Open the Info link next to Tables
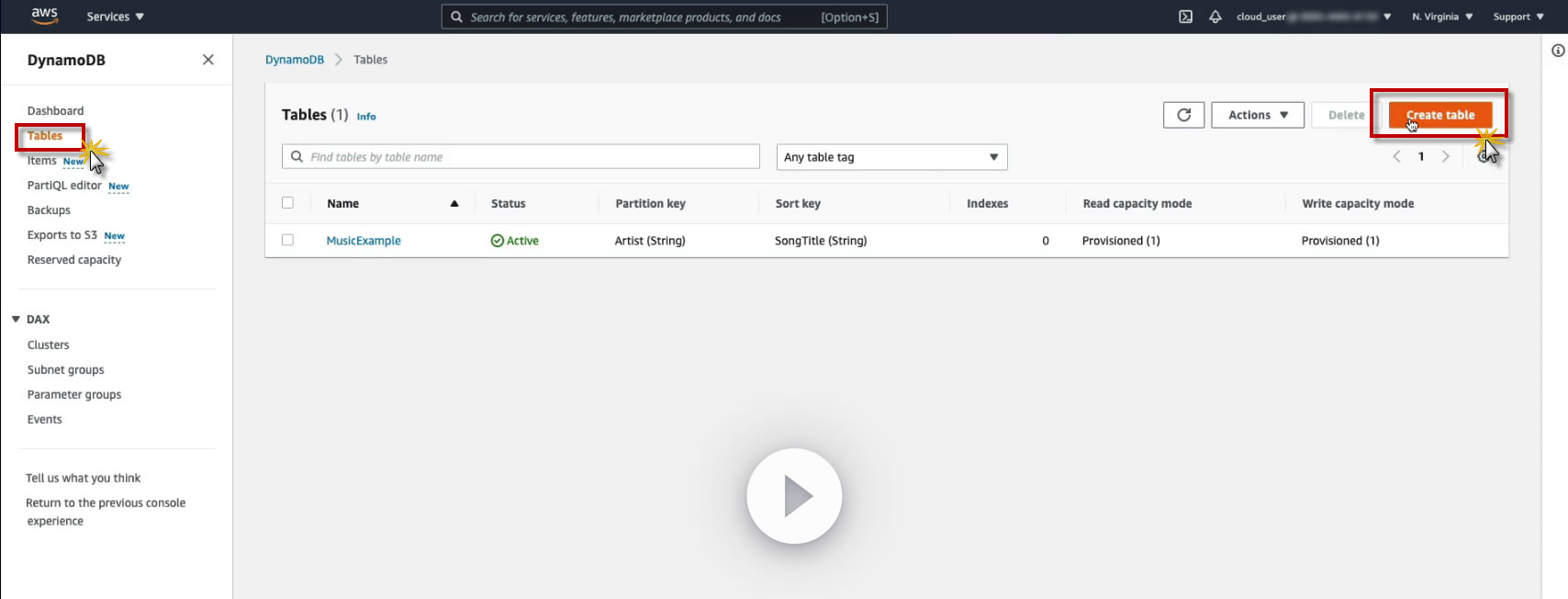Screen dimensions: 1568x599 pyautogui.click(x=366, y=117)
